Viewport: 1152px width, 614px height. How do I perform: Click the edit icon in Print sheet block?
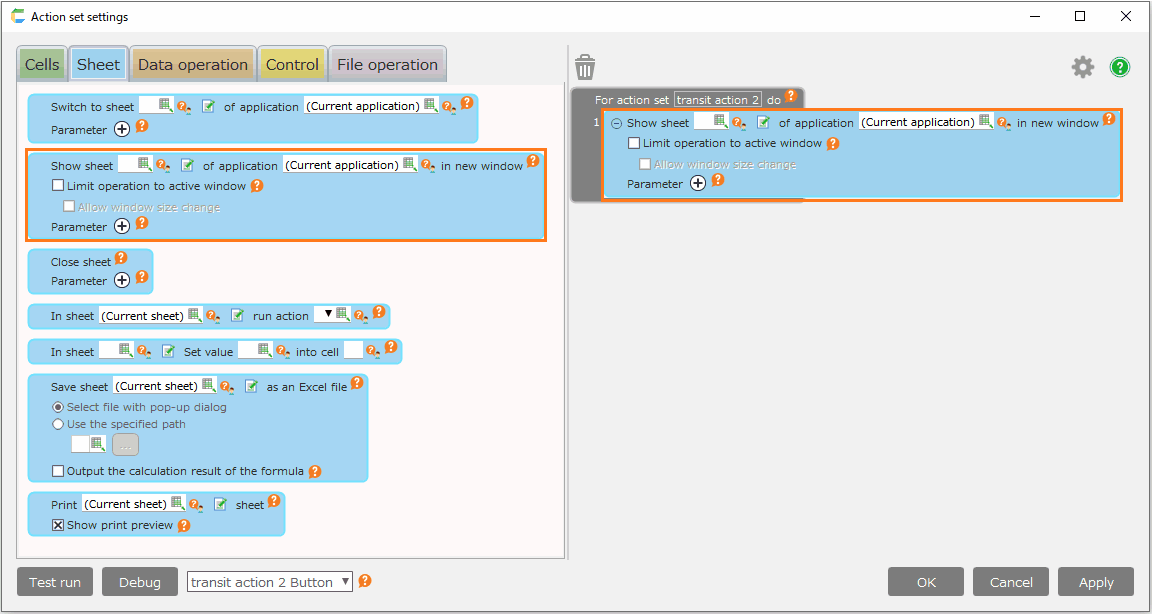(221, 504)
